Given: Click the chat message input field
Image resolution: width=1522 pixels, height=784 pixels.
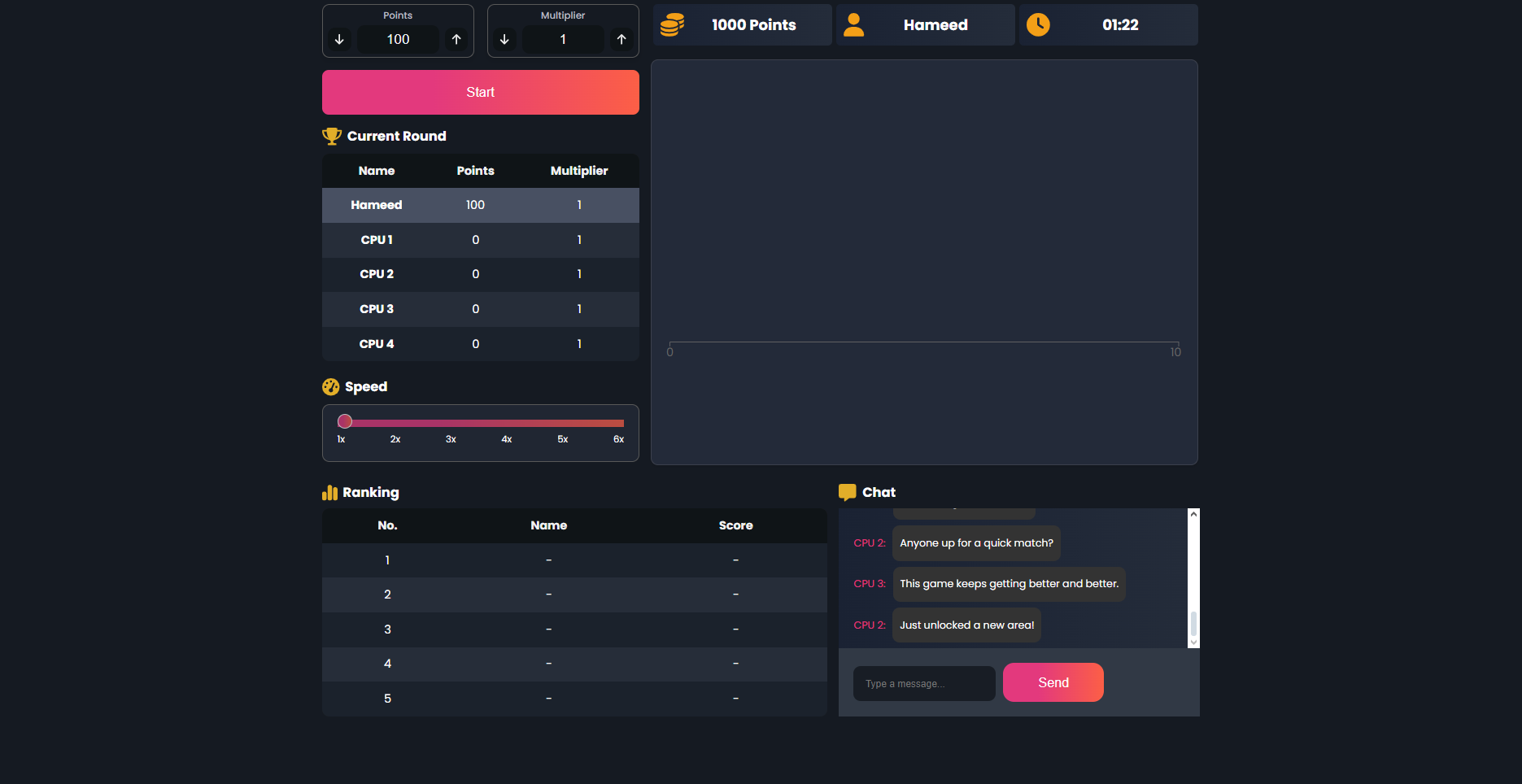Looking at the screenshot, I should click(x=923, y=683).
